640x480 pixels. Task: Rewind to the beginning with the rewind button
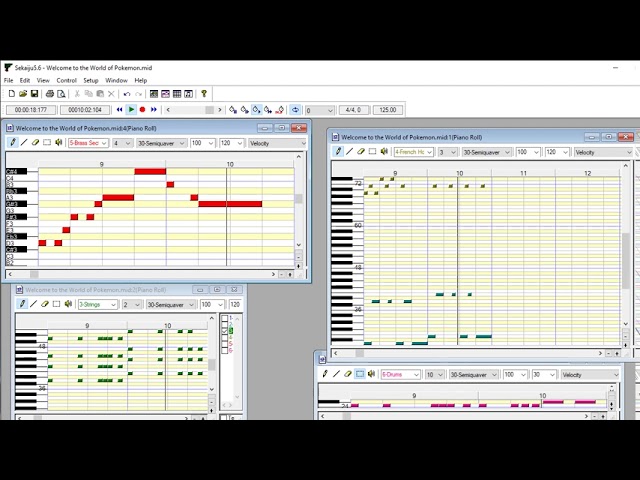pyautogui.click(x=119, y=109)
